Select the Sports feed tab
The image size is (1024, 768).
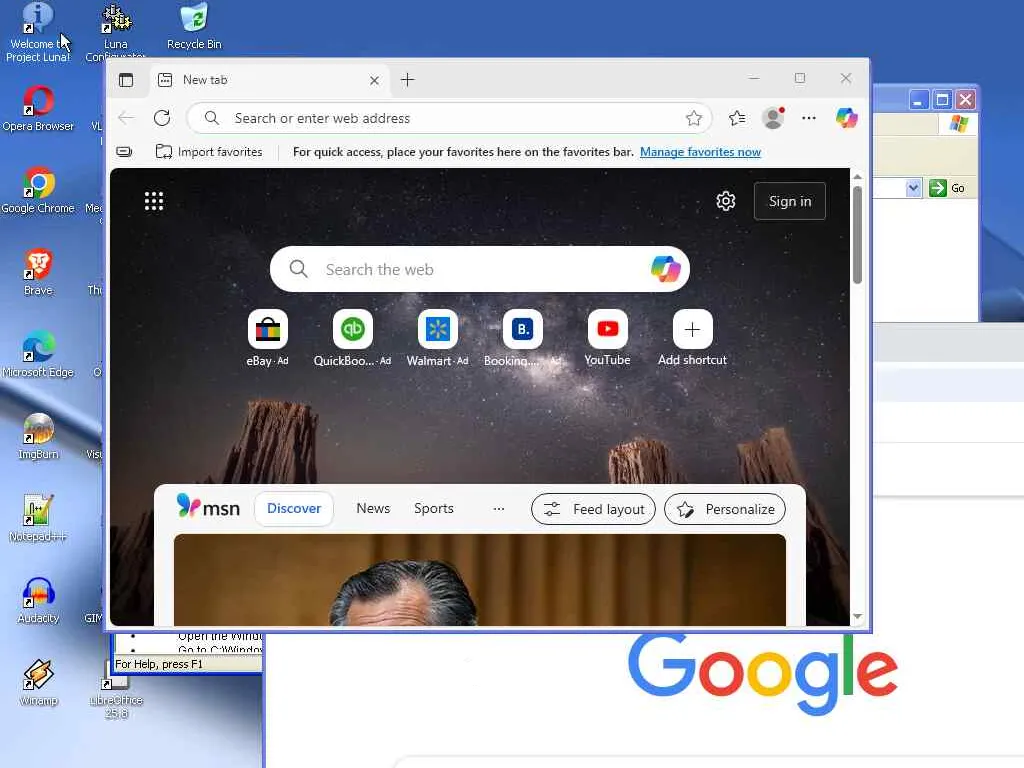[x=434, y=509]
